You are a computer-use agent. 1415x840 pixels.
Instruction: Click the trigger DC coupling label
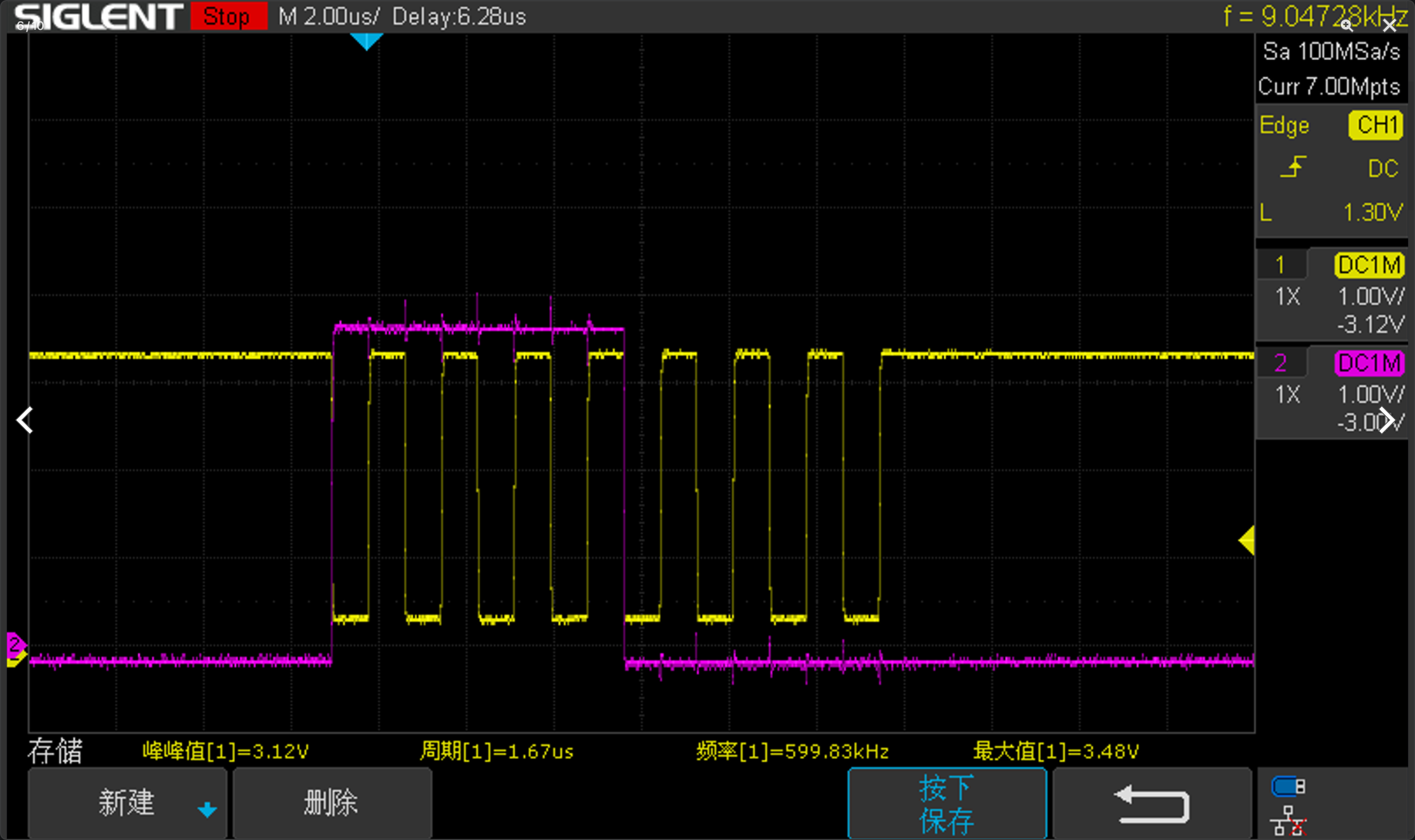[x=1384, y=169]
